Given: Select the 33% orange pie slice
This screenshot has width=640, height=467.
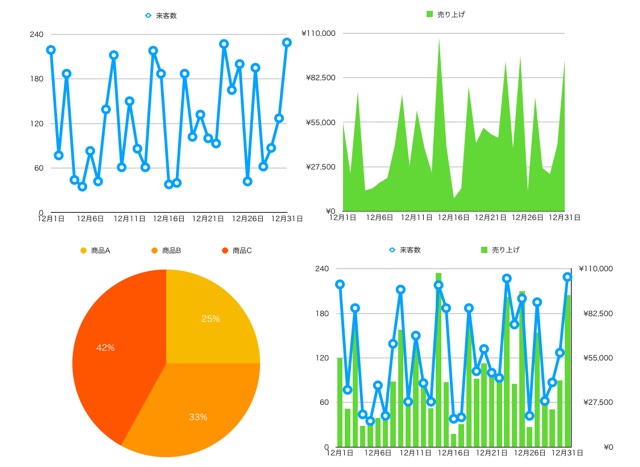Looking at the screenshot, I should tap(198, 416).
